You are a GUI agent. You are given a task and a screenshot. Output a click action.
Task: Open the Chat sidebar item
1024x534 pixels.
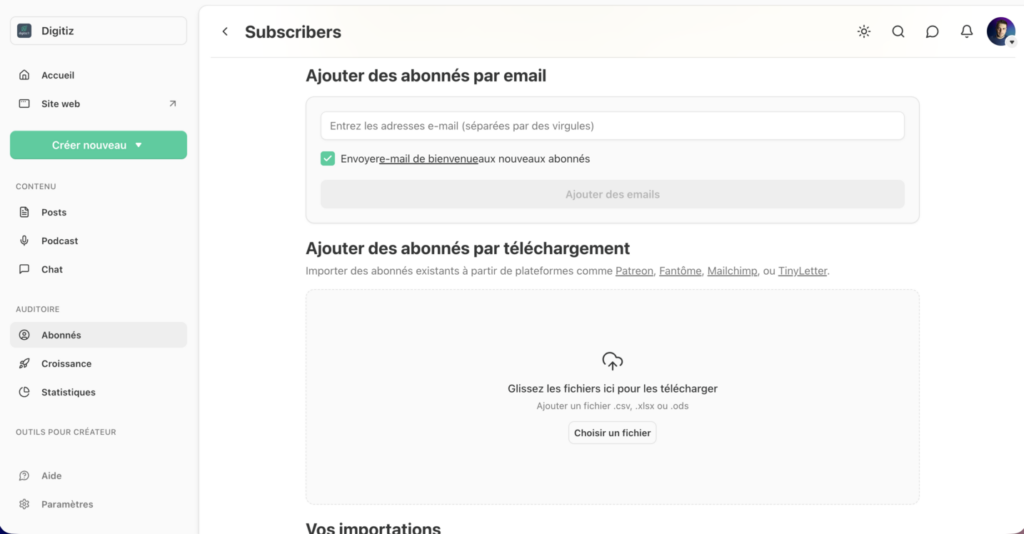coord(99,269)
